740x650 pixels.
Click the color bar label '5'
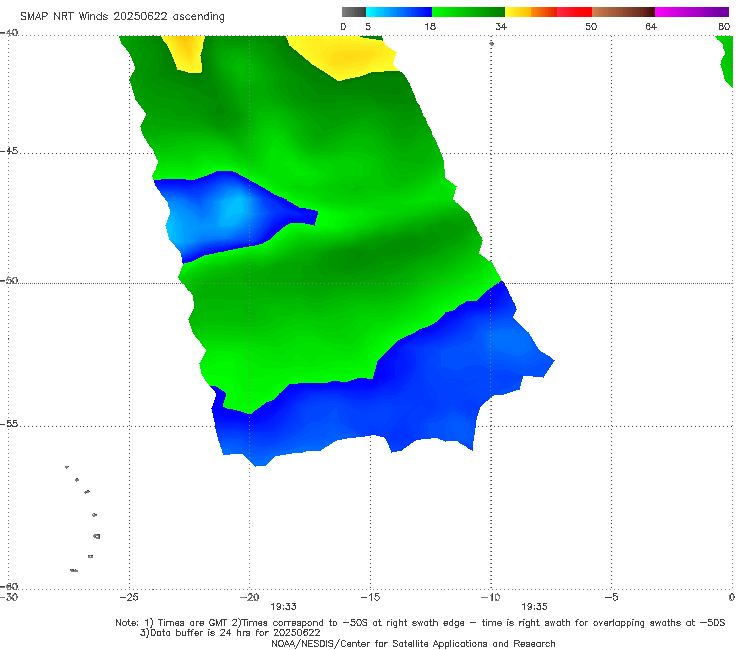pos(368,26)
